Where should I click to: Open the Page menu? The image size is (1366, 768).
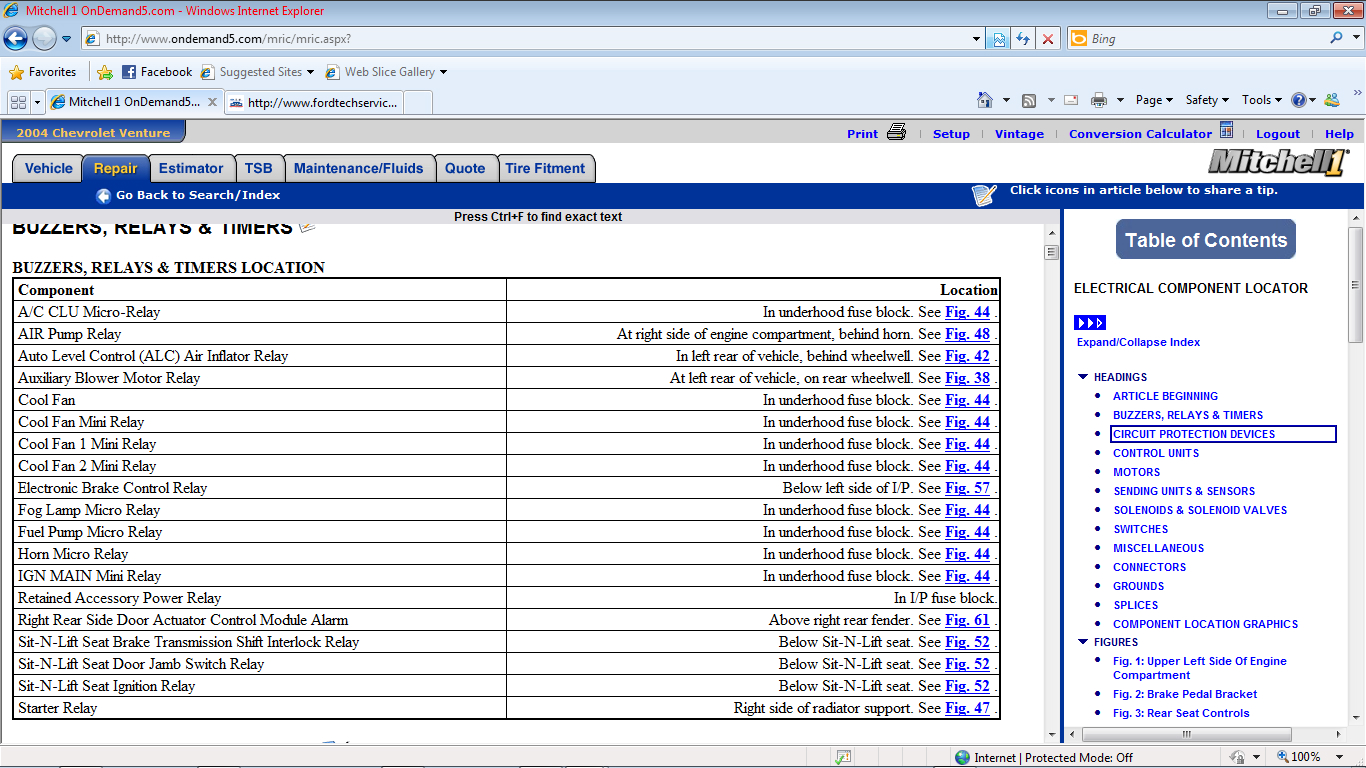click(x=1154, y=100)
